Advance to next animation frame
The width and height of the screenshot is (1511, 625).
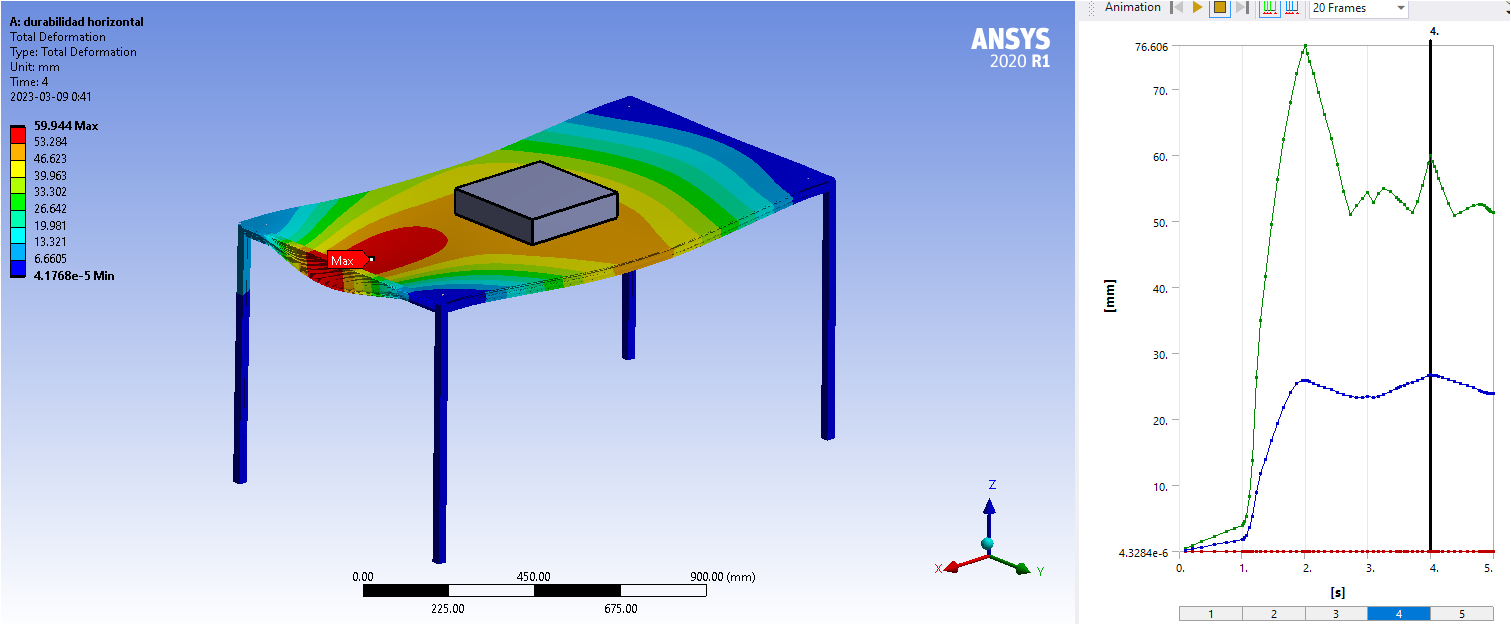point(1241,8)
